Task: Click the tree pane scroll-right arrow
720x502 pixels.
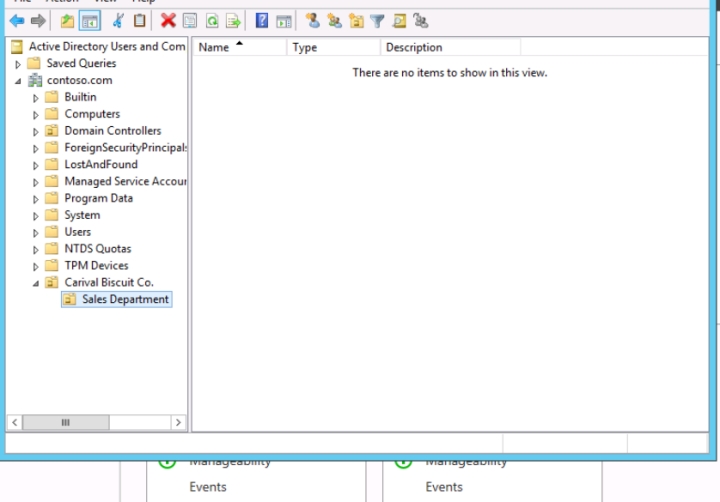Action: point(178,423)
